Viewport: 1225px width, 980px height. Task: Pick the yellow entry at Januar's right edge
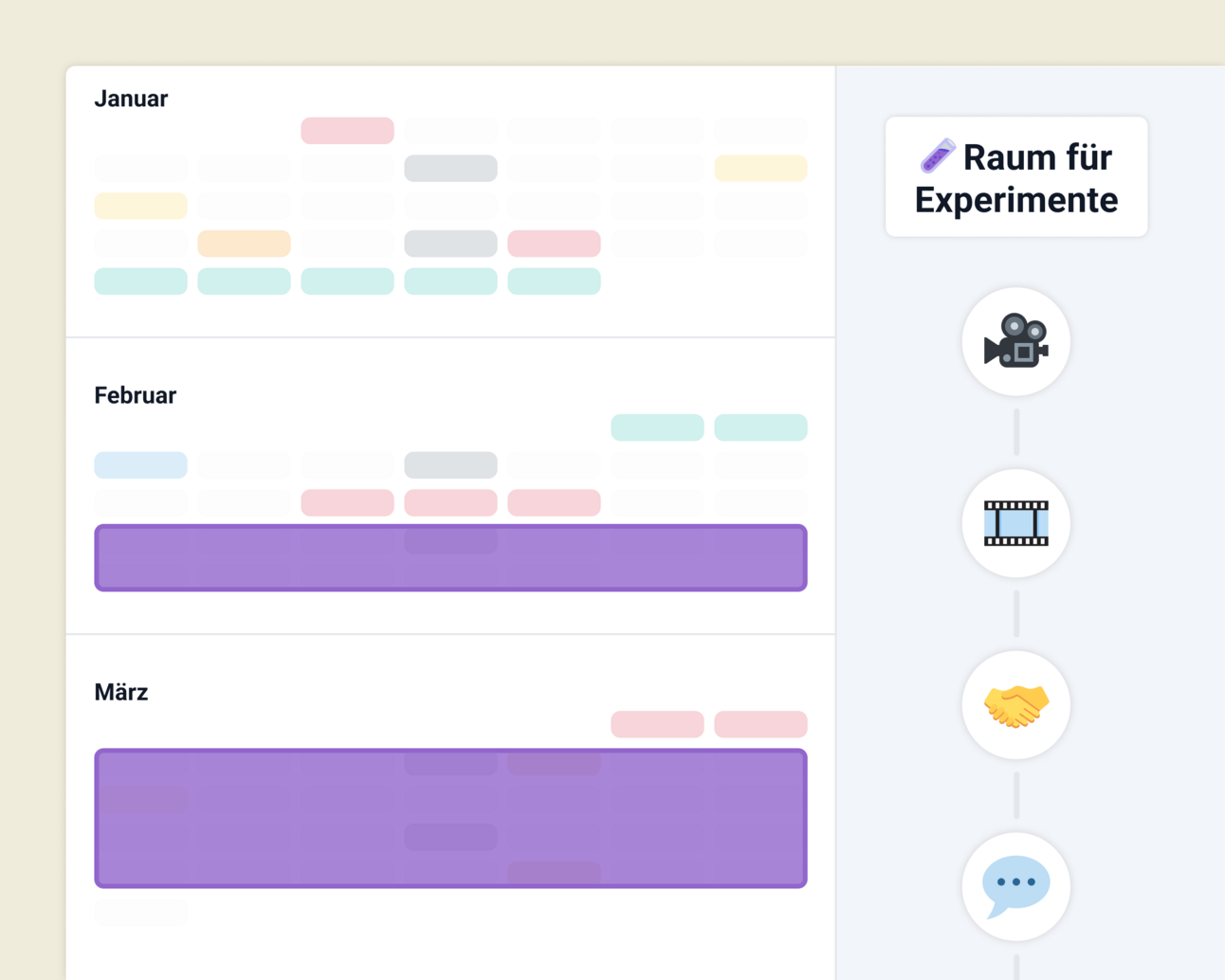click(760, 169)
